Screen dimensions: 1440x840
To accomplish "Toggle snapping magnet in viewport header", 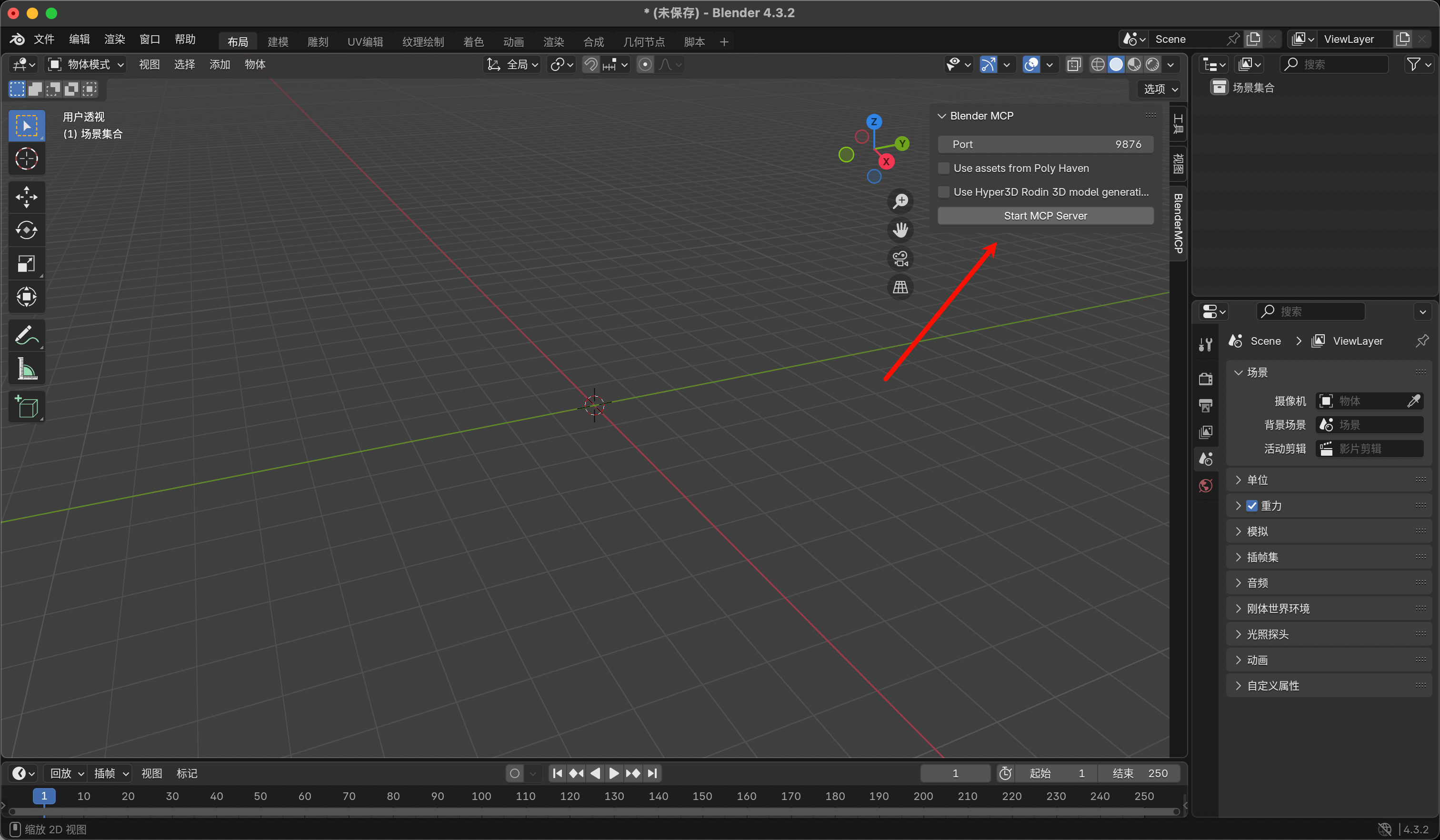I will [591, 65].
